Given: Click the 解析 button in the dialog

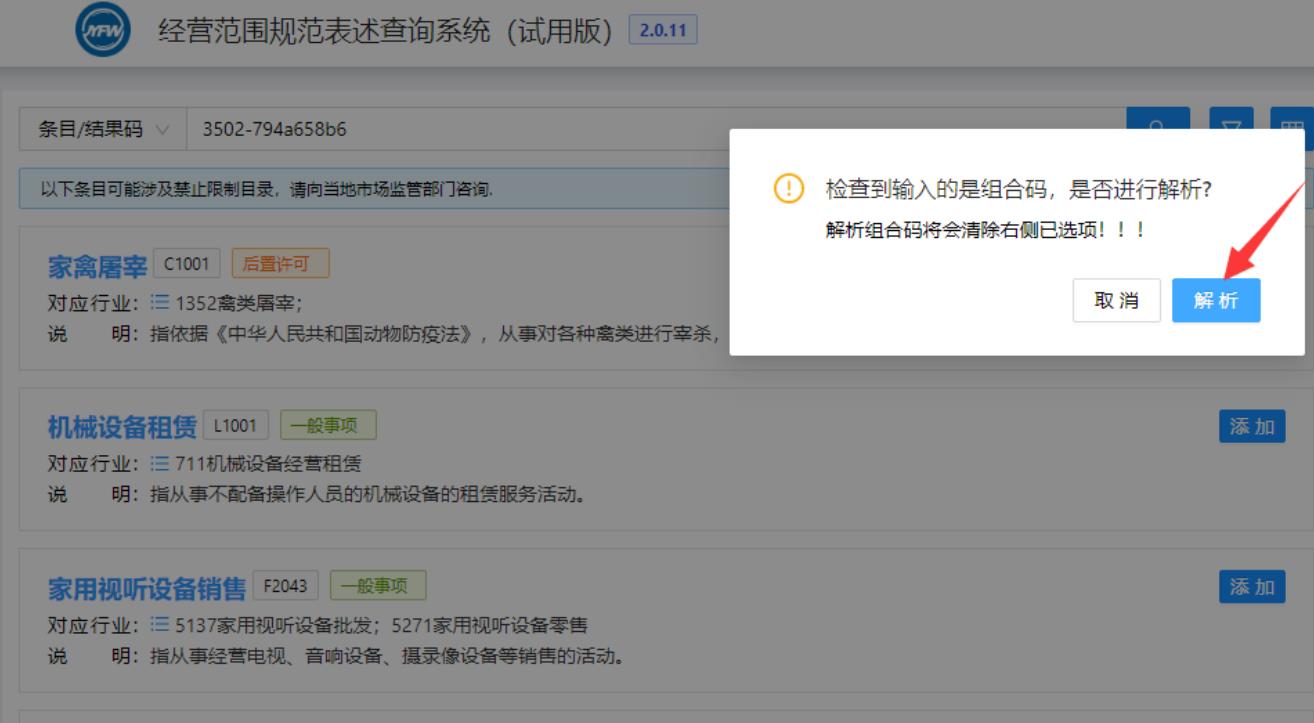Looking at the screenshot, I should [x=1215, y=300].
